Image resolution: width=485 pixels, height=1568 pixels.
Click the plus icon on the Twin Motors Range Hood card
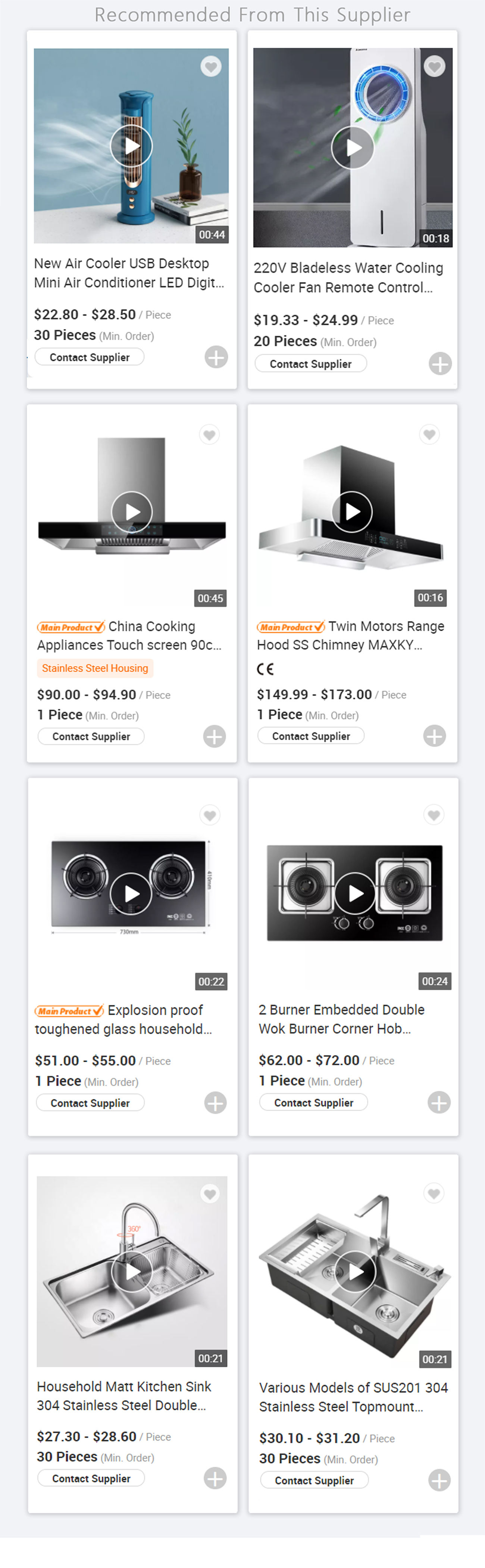[x=435, y=736]
